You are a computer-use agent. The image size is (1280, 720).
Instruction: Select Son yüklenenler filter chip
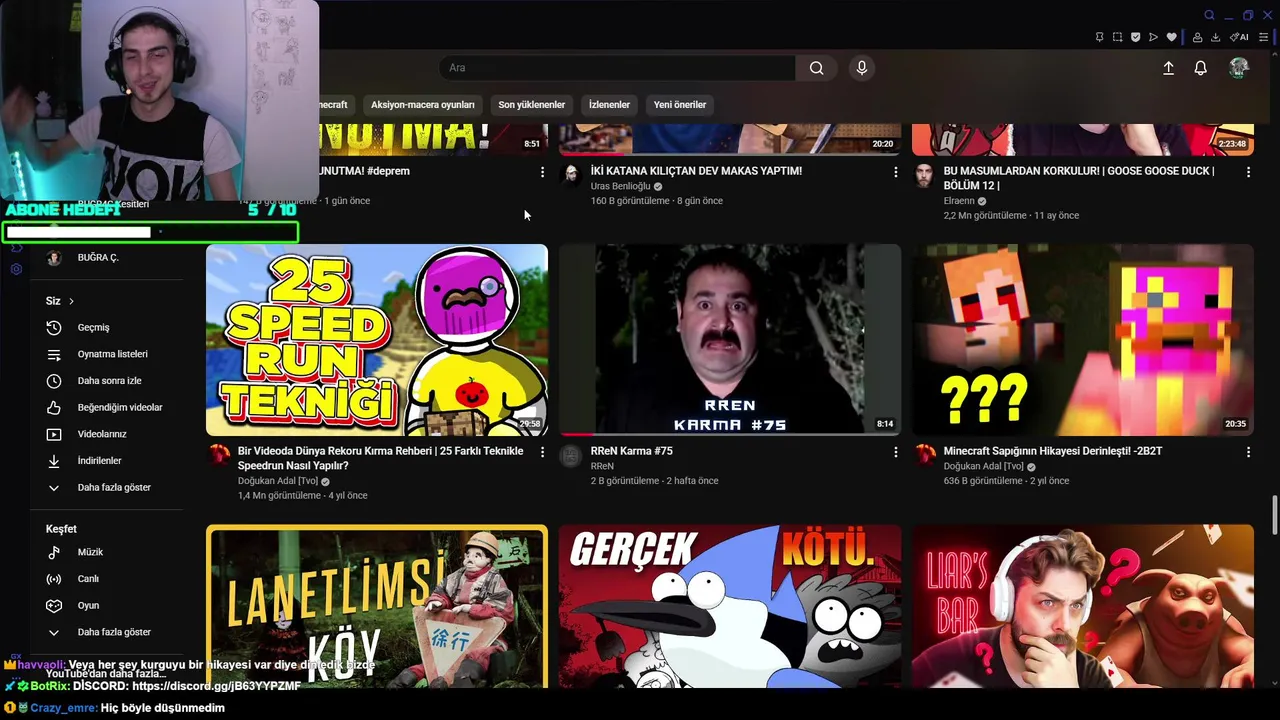point(532,105)
